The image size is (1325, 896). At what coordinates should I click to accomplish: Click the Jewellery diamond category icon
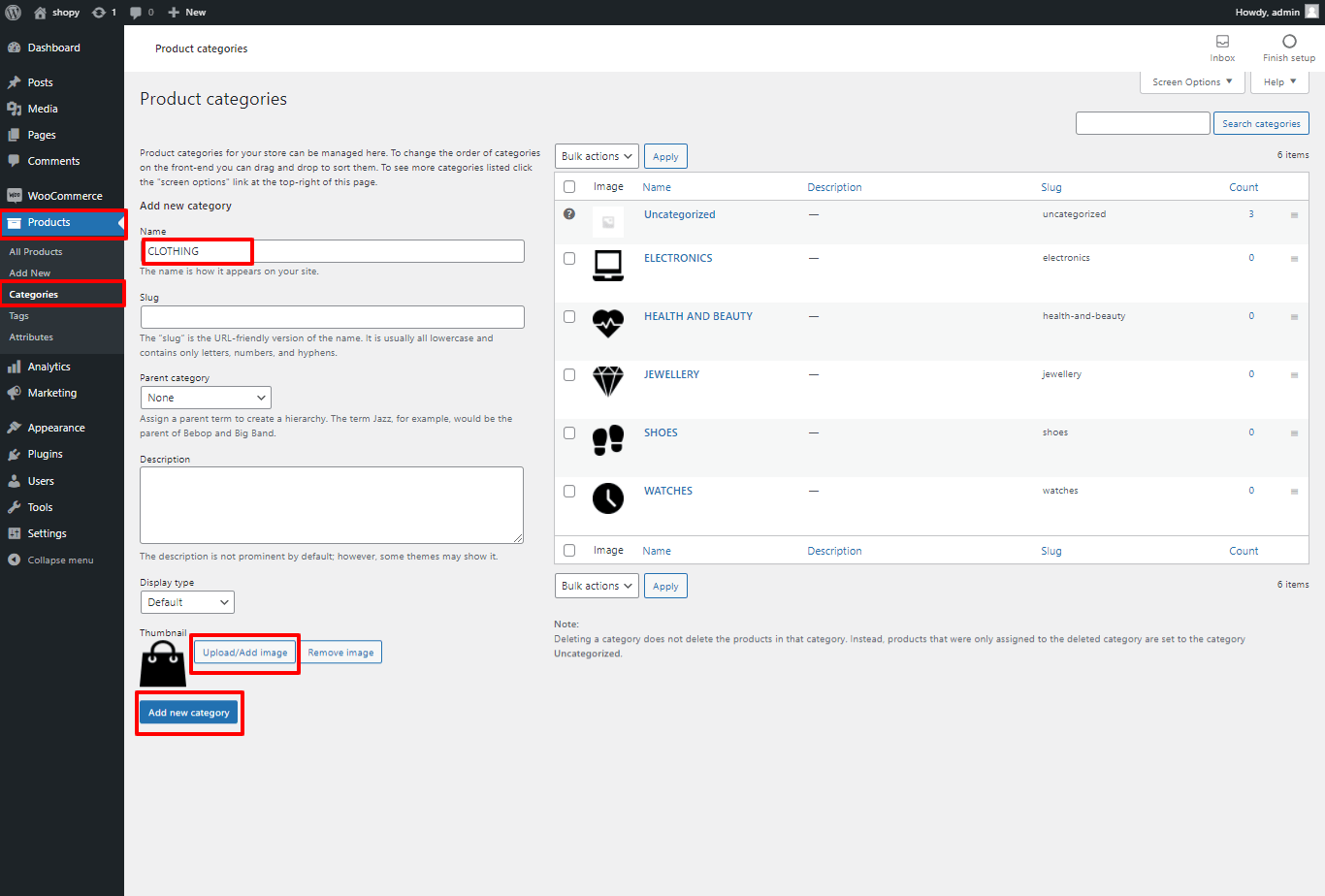click(608, 381)
